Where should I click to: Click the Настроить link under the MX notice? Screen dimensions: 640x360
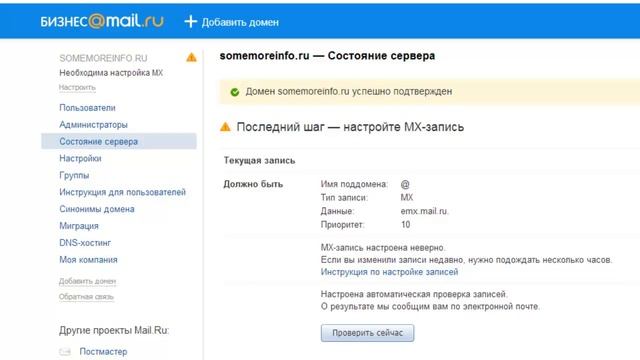pyautogui.click(x=77, y=88)
